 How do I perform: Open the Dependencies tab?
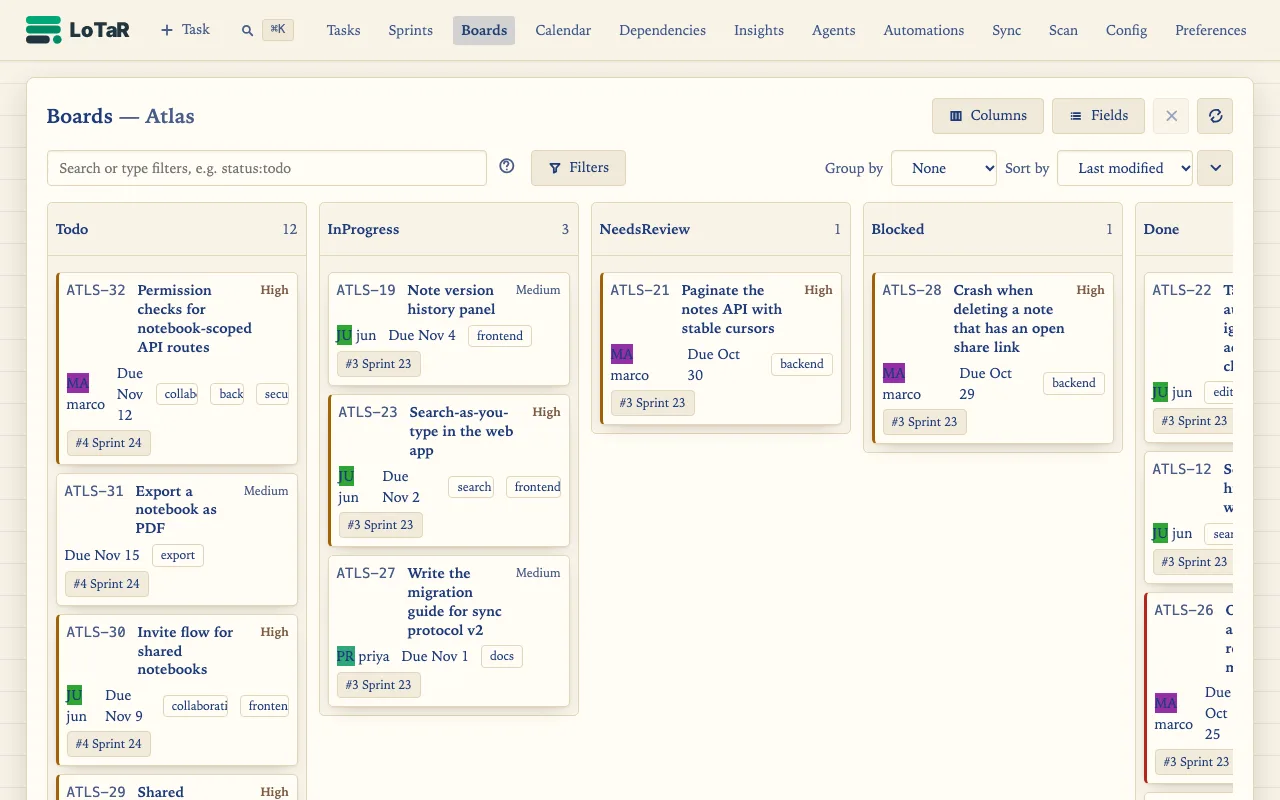pyautogui.click(x=662, y=30)
